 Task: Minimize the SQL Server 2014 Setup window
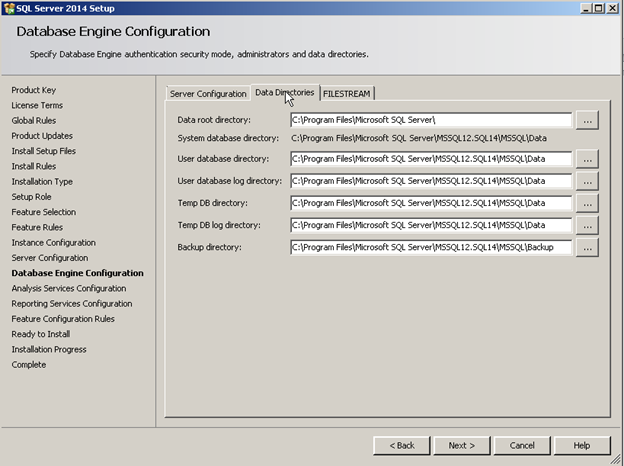coord(586,8)
